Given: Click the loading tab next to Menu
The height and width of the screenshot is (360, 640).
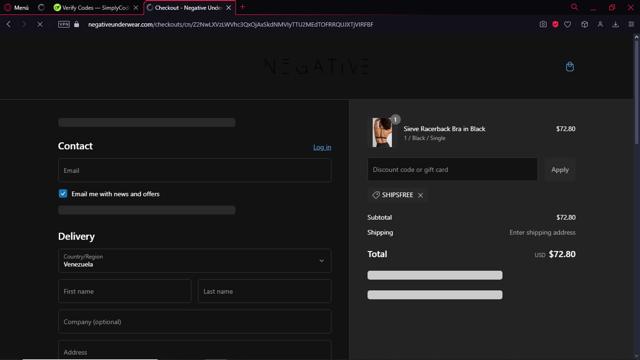Looking at the screenshot, I should tap(41, 7).
